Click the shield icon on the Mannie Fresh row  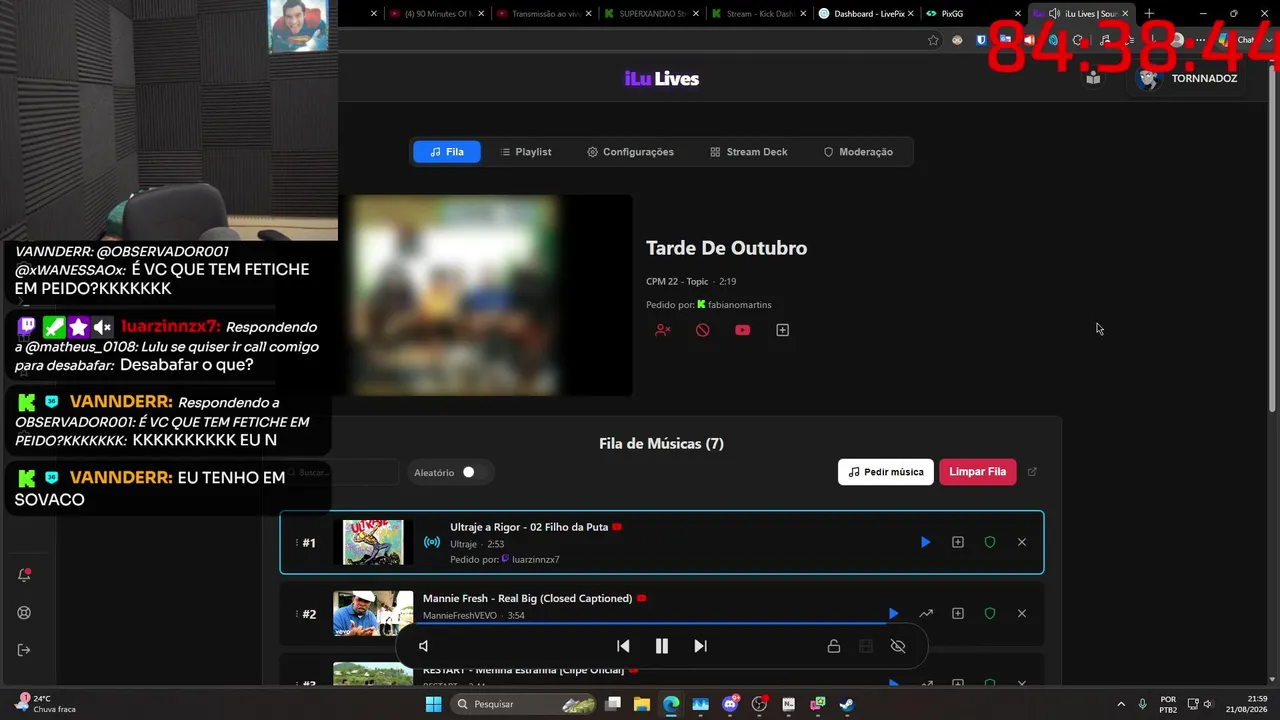(990, 613)
